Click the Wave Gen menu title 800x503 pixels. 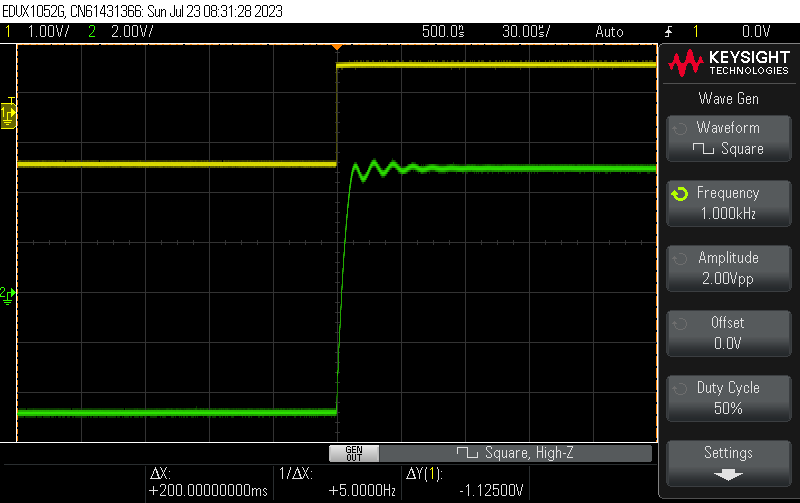click(728, 98)
